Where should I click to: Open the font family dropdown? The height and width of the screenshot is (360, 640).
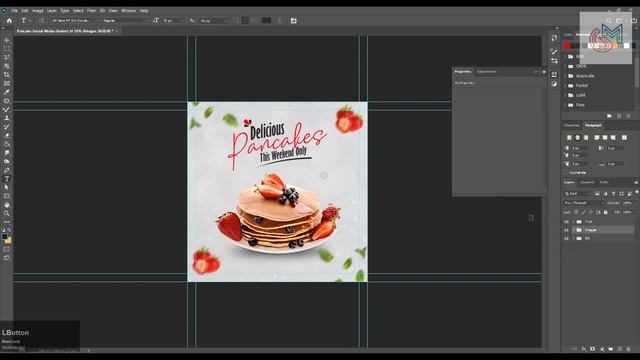click(x=75, y=20)
